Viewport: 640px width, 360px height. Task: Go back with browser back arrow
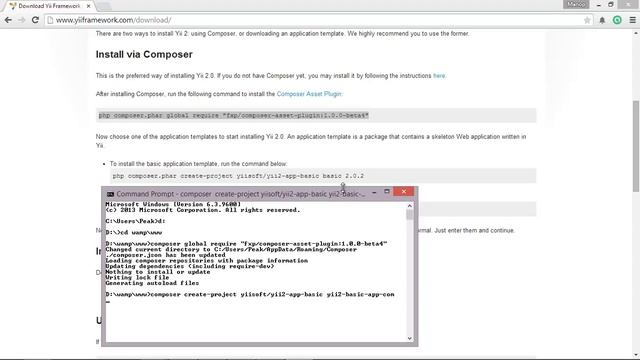coord(8,20)
